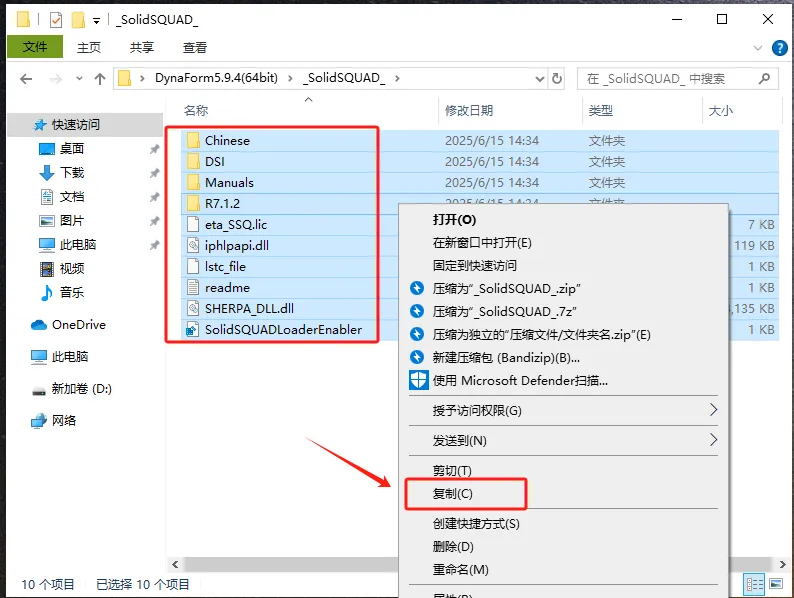
Task: Switch to the large icons view
Action: tap(776, 584)
